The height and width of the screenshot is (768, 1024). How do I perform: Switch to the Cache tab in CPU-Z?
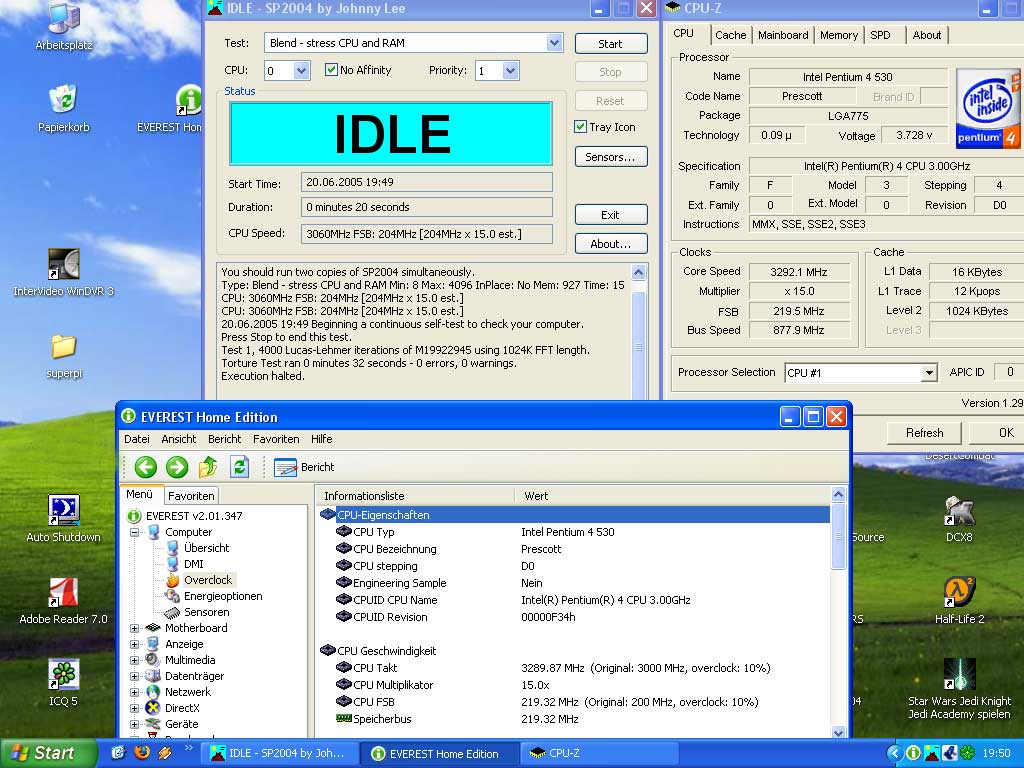(x=730, y=35)
